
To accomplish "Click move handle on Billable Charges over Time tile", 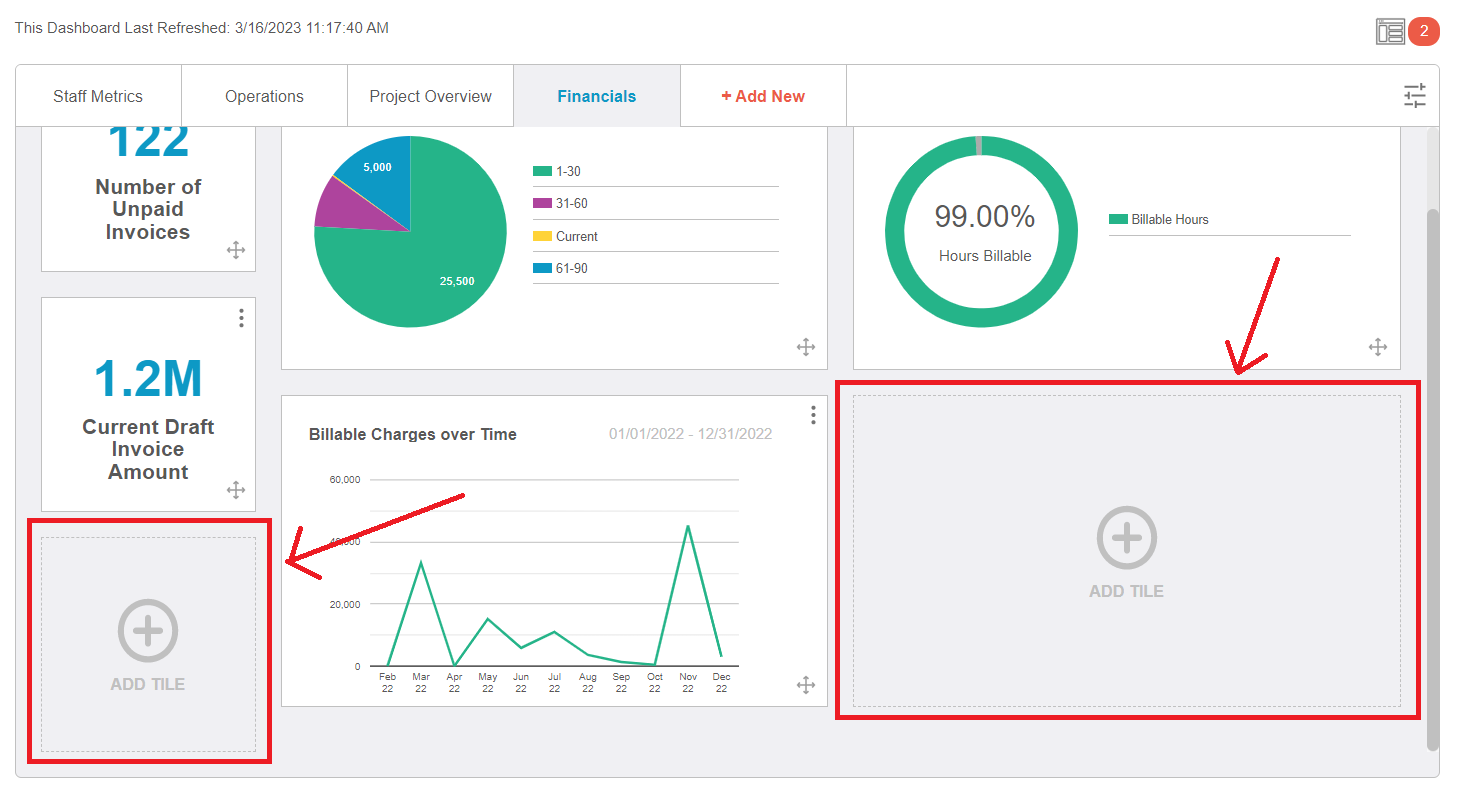I will 806,685.
